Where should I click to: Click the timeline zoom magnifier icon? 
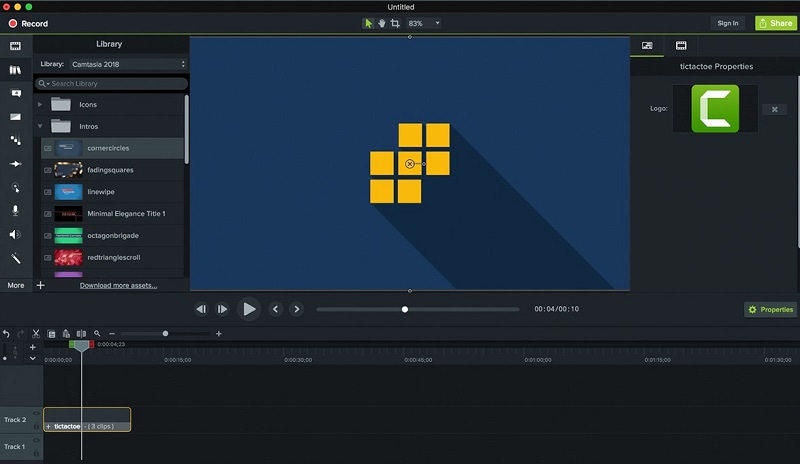point(97,333)
